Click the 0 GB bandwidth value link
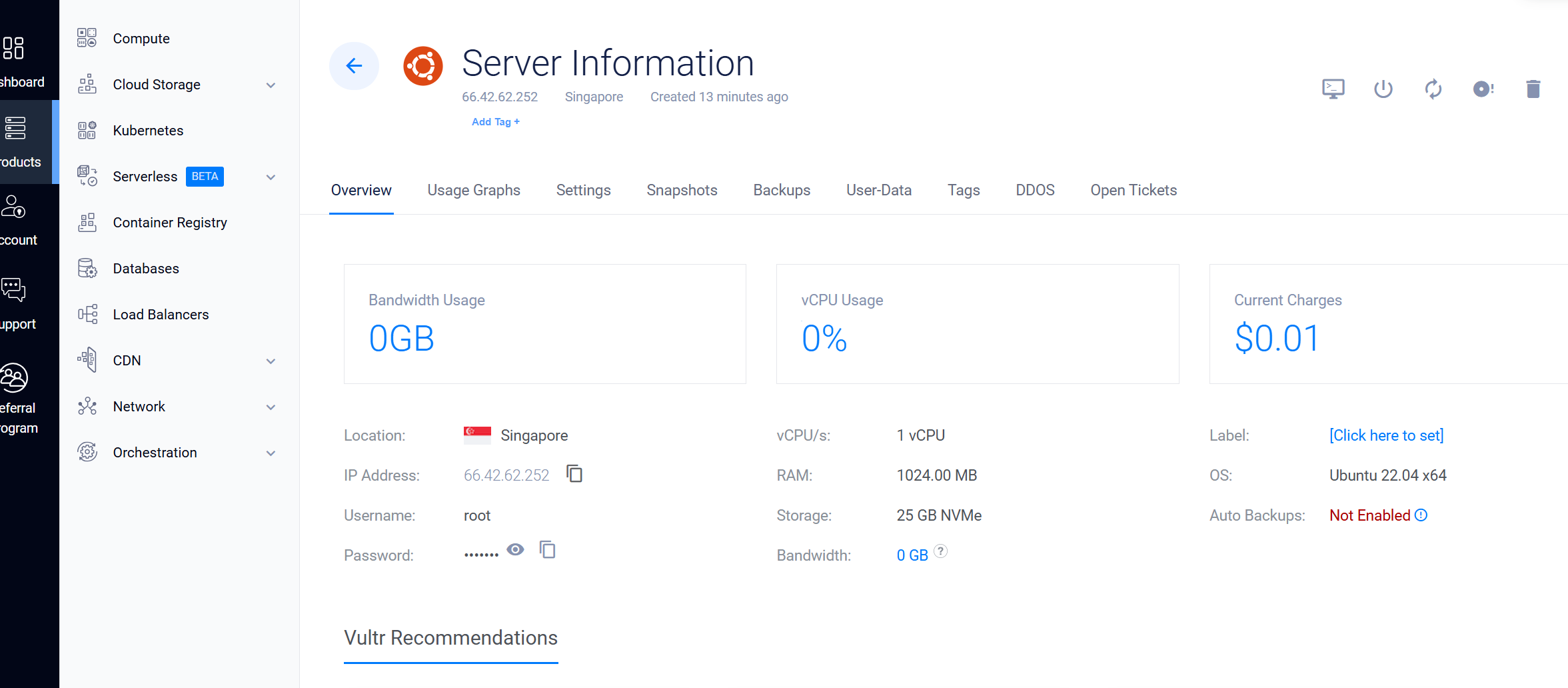The width and height of the screenshot is (1568, 688). pyautogui.click(x=912, y=555)
